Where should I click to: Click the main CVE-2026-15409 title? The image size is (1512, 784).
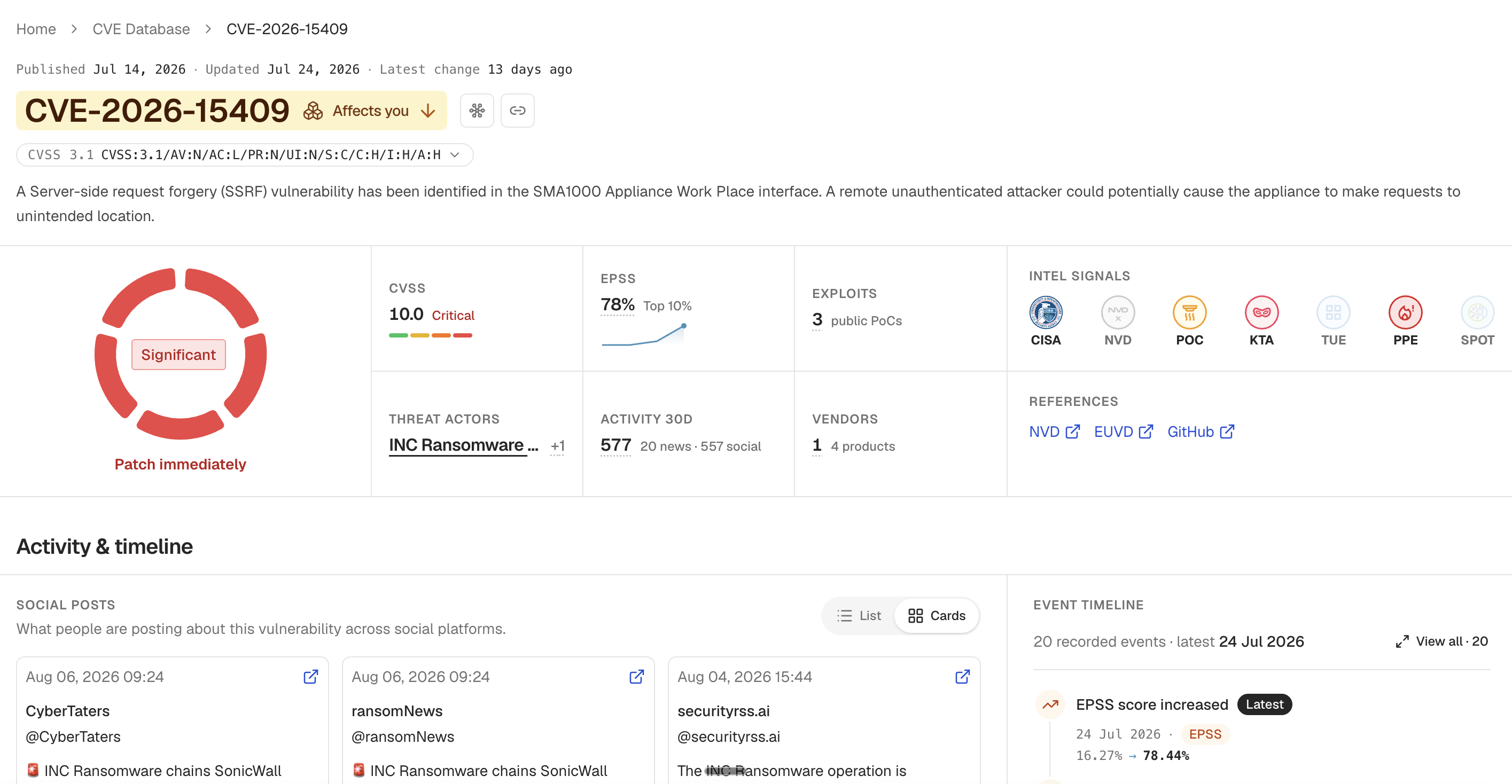(x=157, y=111)
